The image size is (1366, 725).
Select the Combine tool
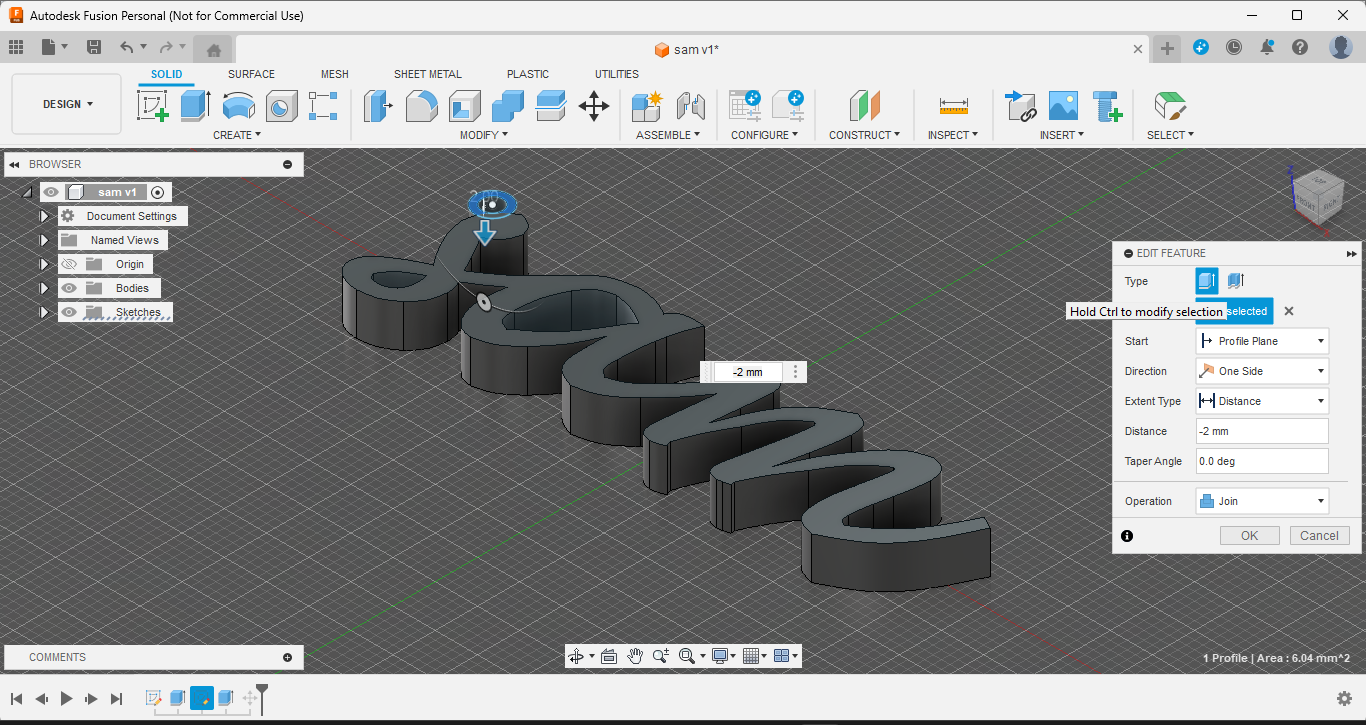(x=507, y=105)
